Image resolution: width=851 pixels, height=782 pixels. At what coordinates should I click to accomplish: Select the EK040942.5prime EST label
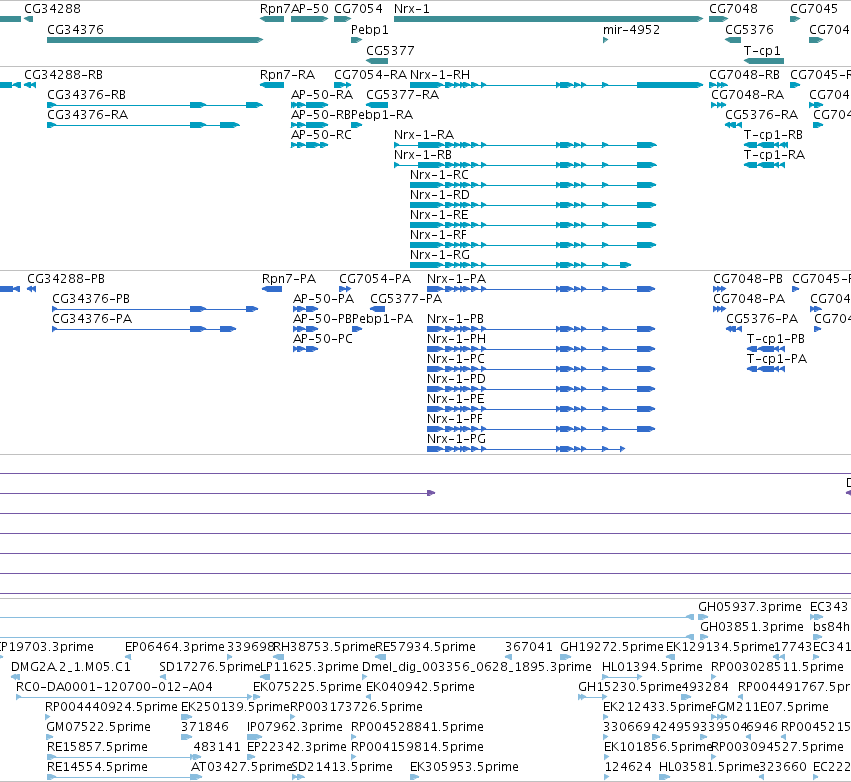(x=420, y=687)
